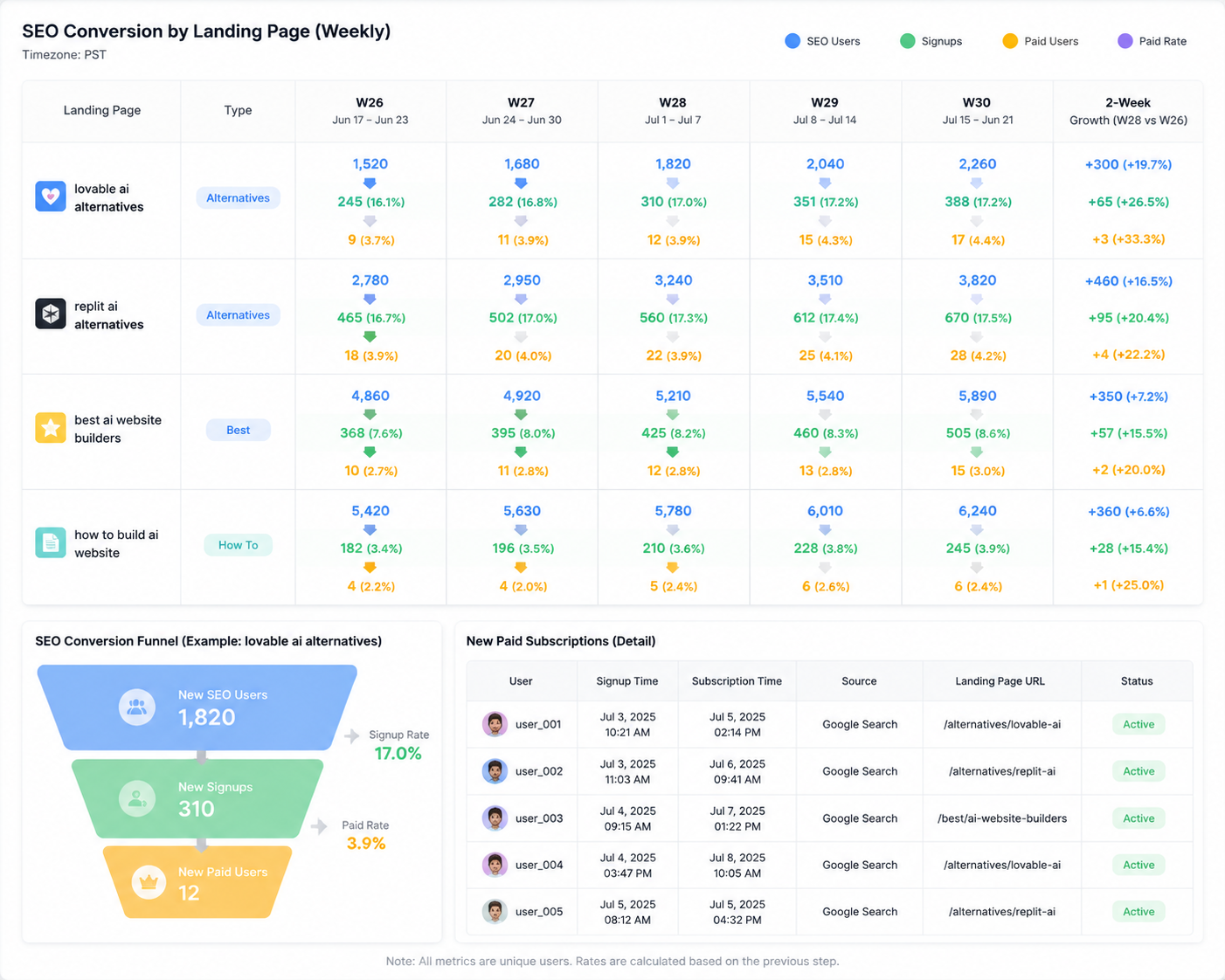1225x980 pixels.
Task: Click the best ai website builders star icon
Action: (51, 428)
